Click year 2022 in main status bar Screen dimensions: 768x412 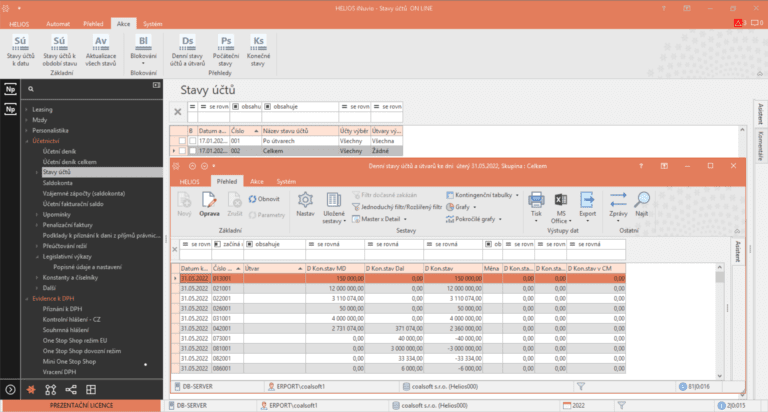click(574, 405)
